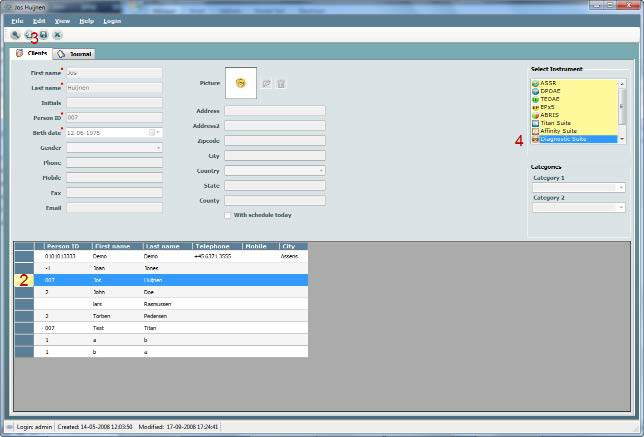Click the green X toolbar icon
The height and width of the screenshot is (437, 644).
58,35
